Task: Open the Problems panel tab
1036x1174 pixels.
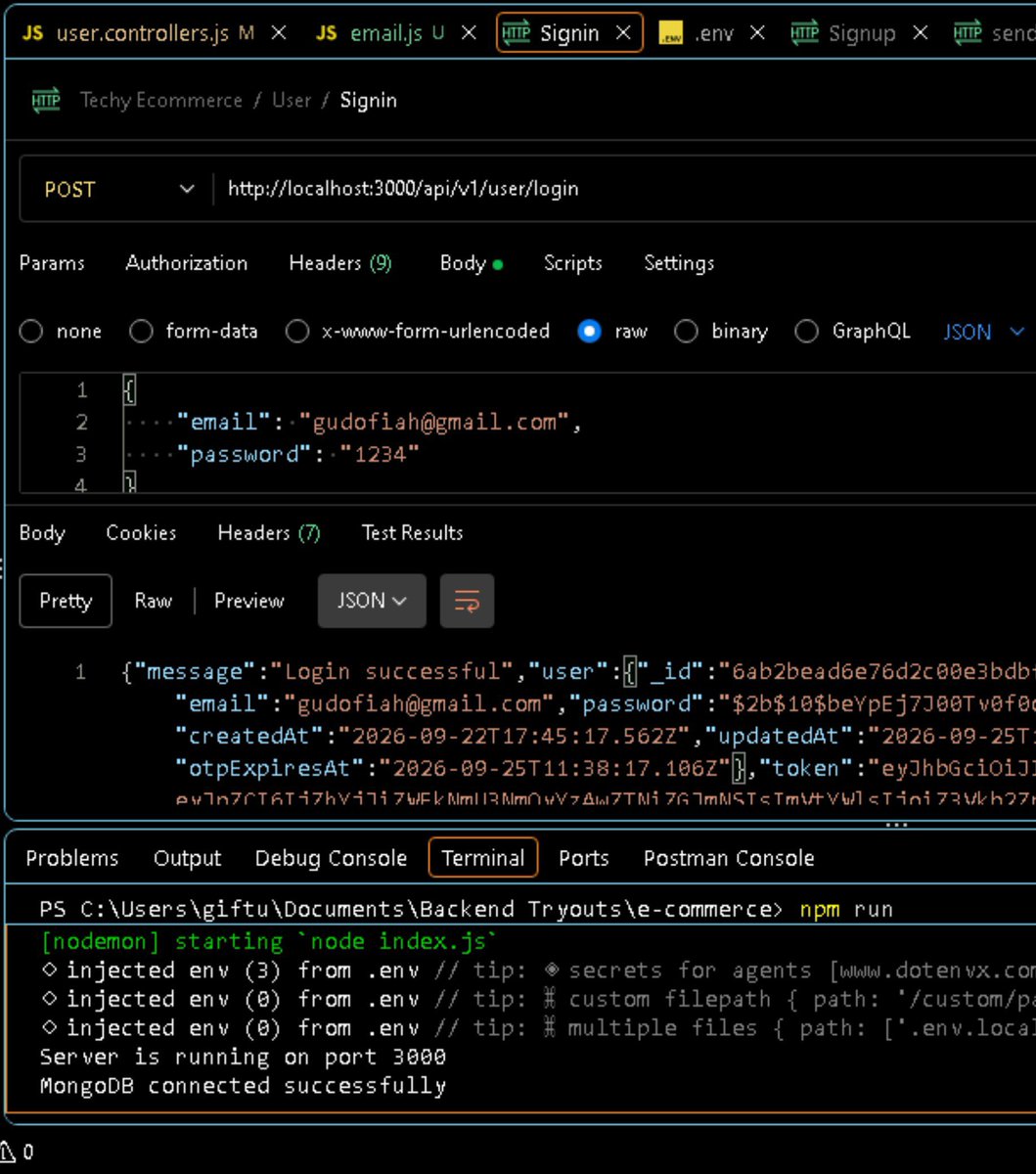Action: click(72, 858)
